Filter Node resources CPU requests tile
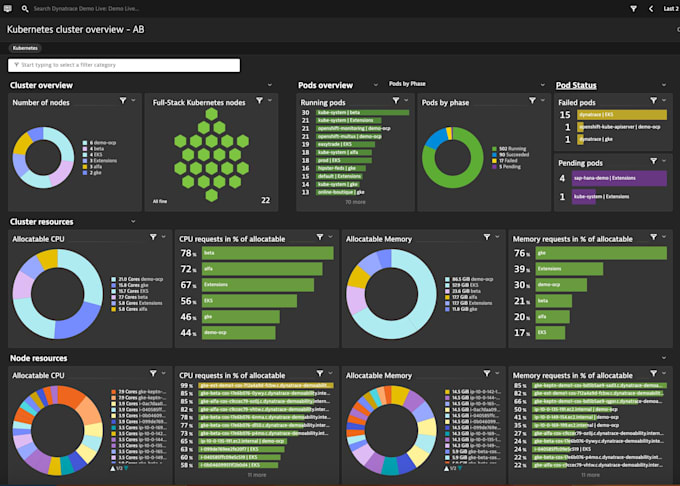 320,373
